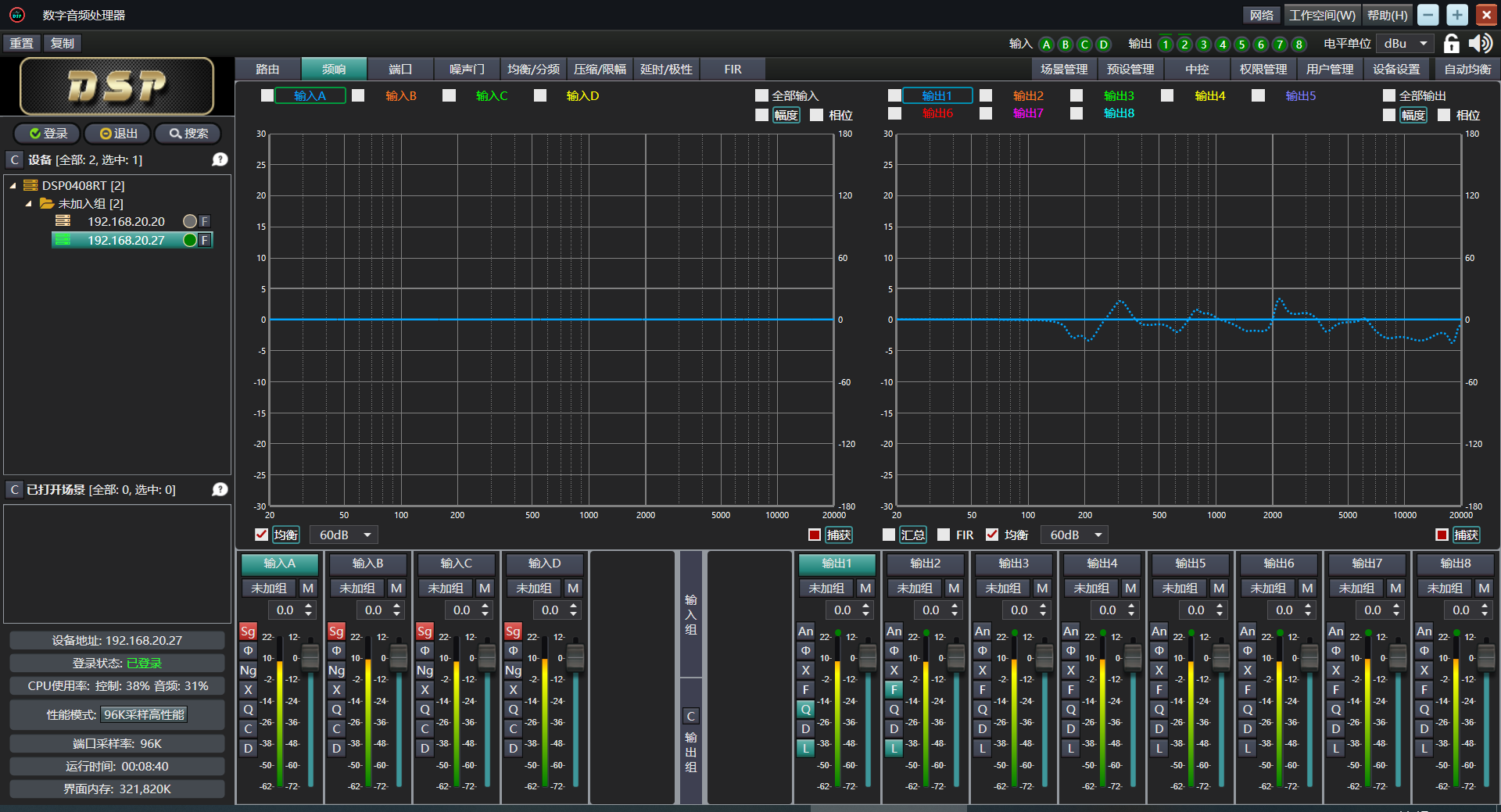The width and height of the screenshot is (1501, 812).
Task: Toggle F FIR button on 输出2 strip
Action: pos(894,690)
